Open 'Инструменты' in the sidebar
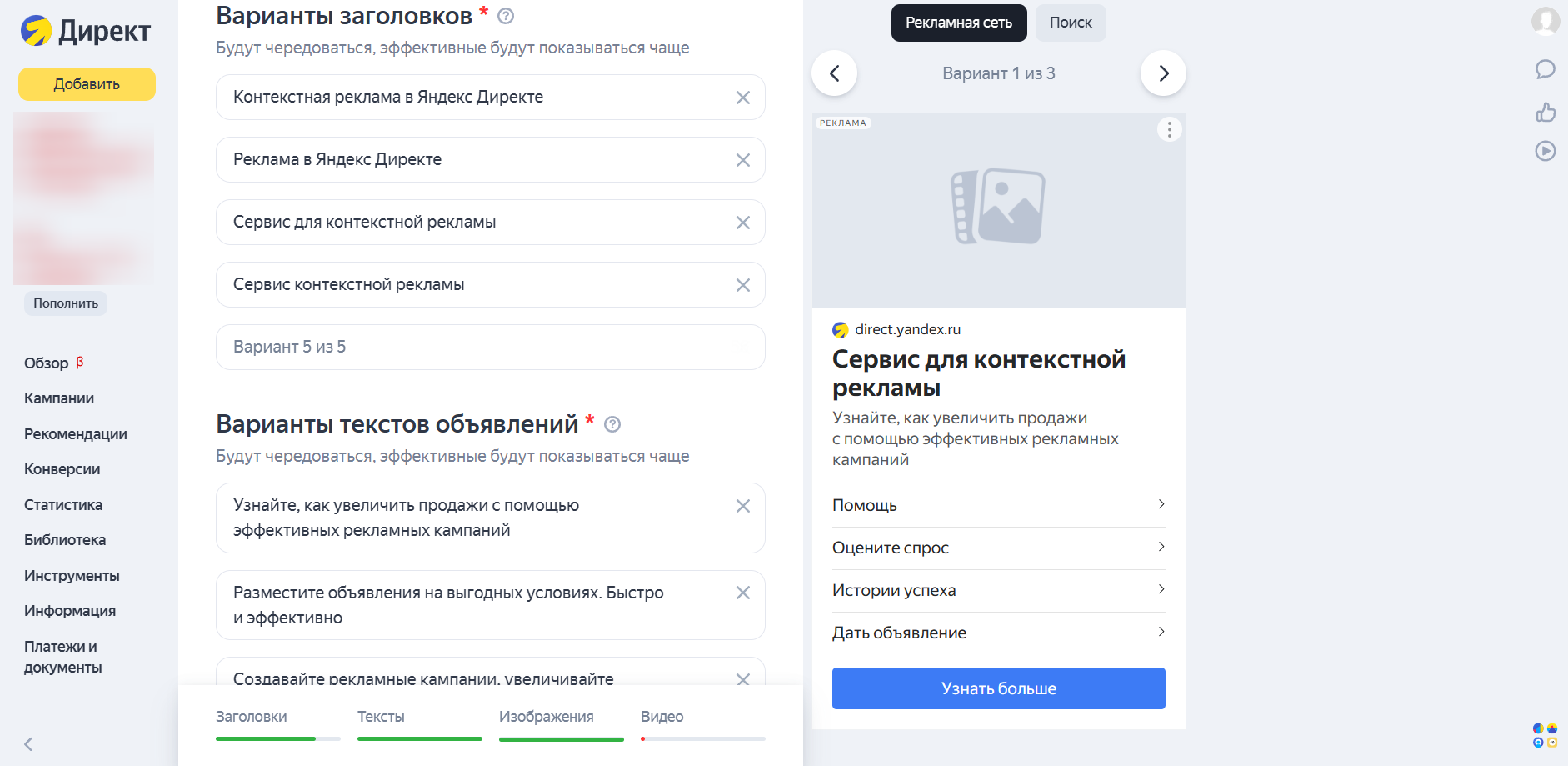The width and height of the screenshot is (1568, 766). click(72, 576)
